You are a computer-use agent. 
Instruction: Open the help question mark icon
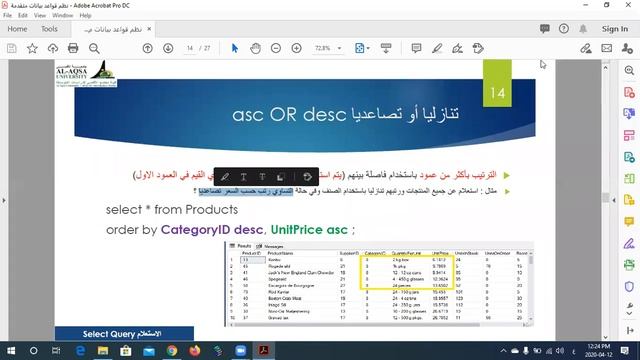[564, 29]
